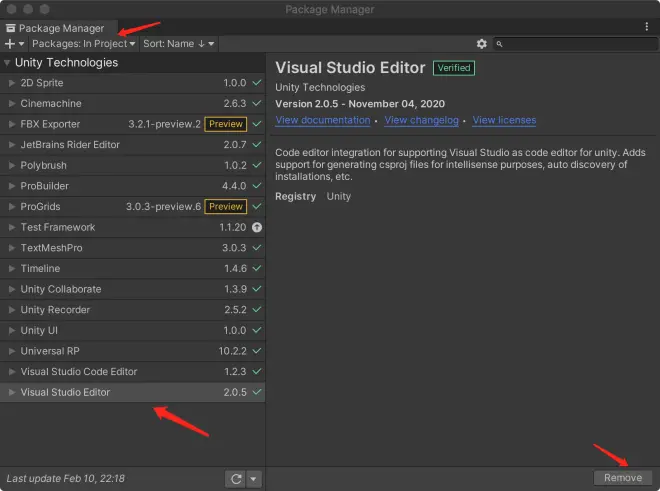Click the search magnifier icon
Viewport: 660px width, 491px height.
coord(499,44)
